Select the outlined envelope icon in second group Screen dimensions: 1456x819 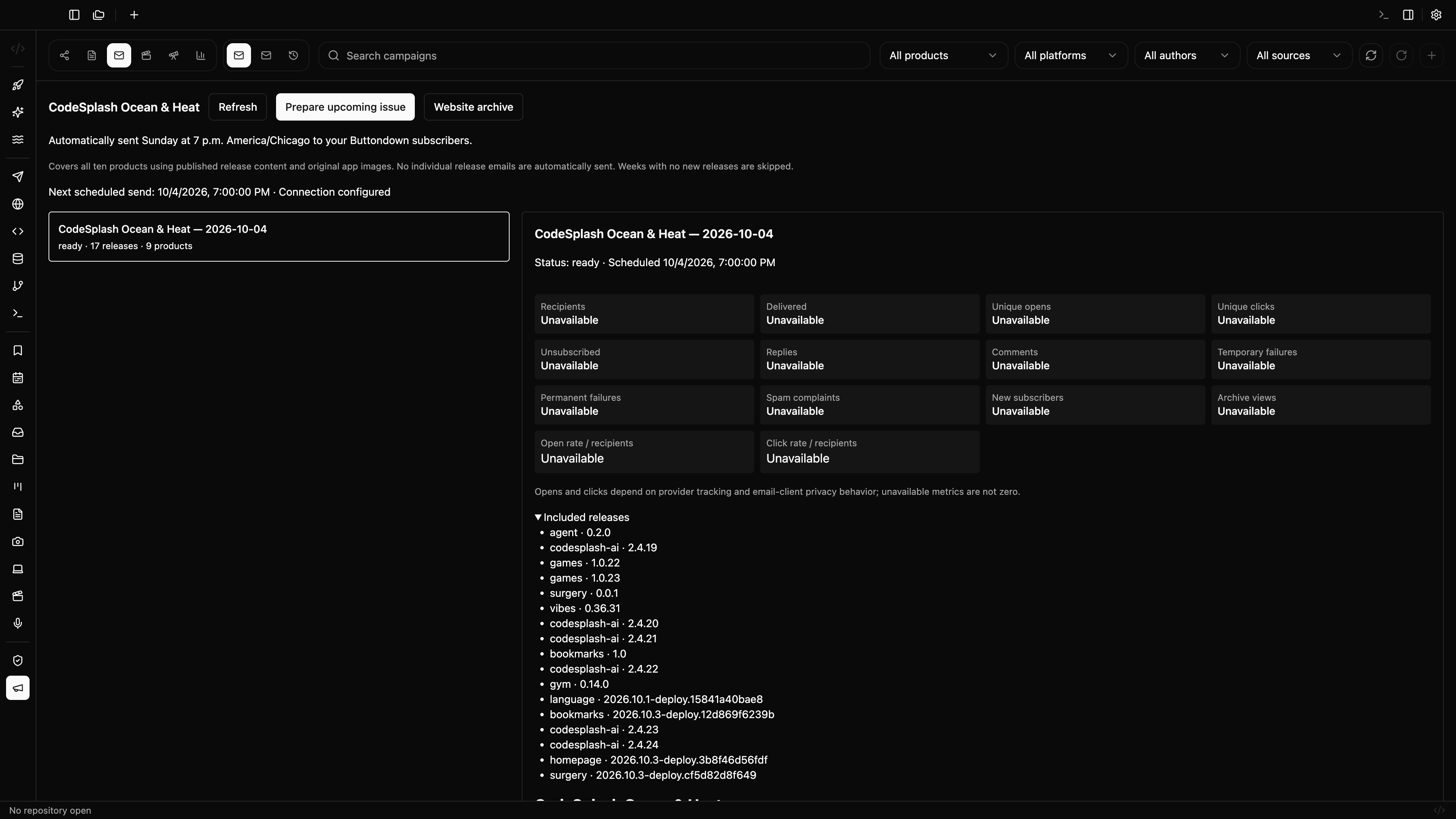266,55
